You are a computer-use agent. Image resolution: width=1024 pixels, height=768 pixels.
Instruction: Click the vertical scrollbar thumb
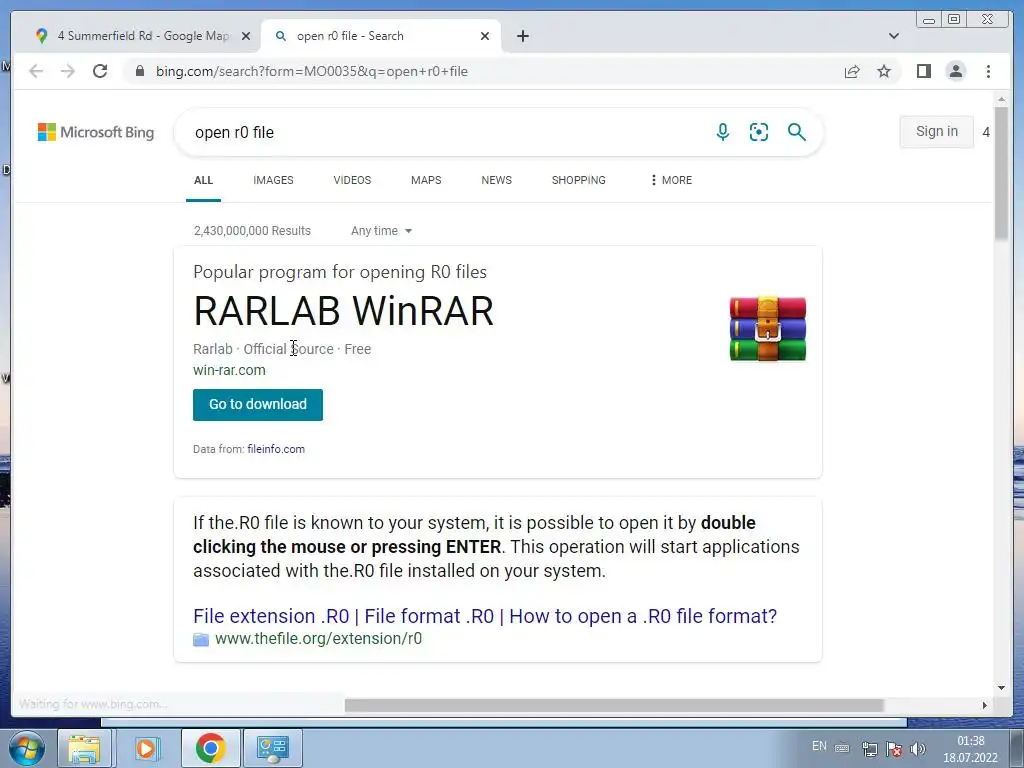point(1001,173)
